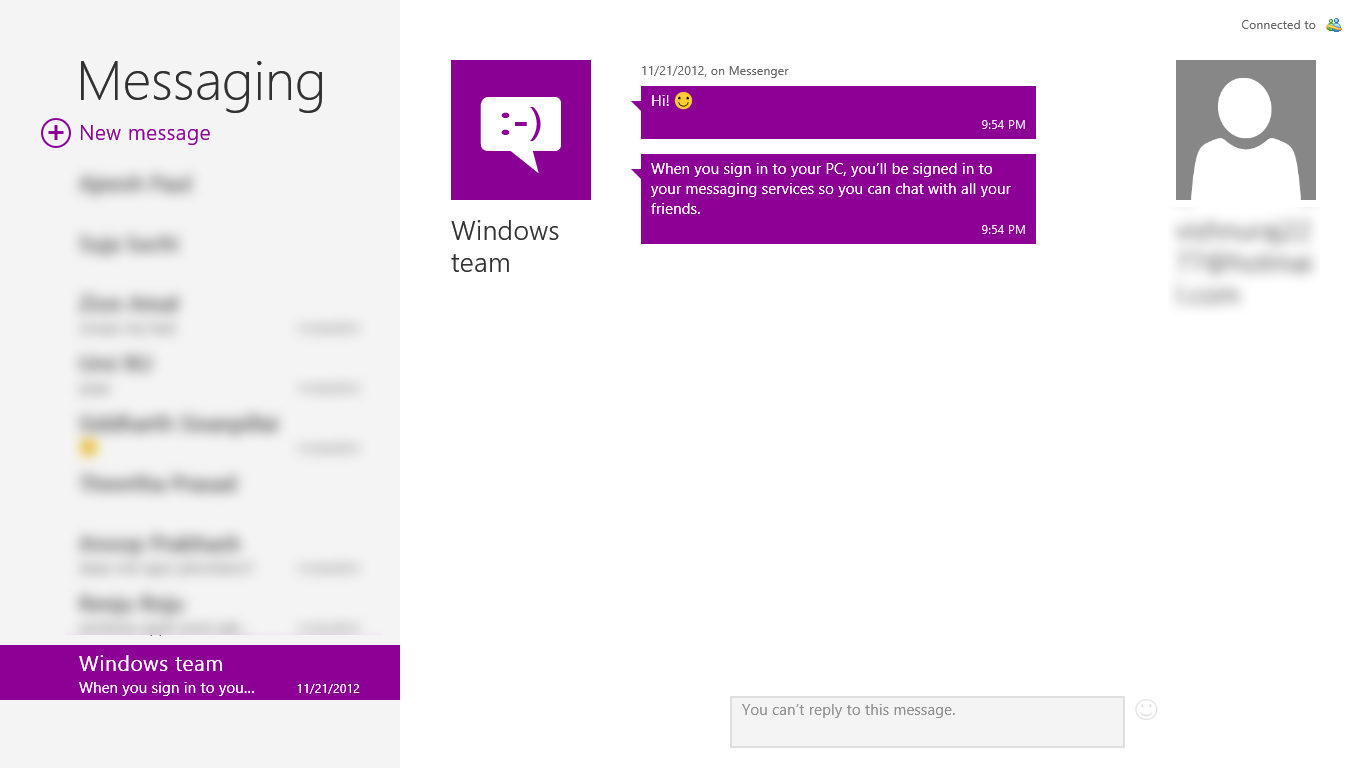This screenshot has height=768, width=1366.
Task: Click the gray user profile picture
Action: (1246, 130)
